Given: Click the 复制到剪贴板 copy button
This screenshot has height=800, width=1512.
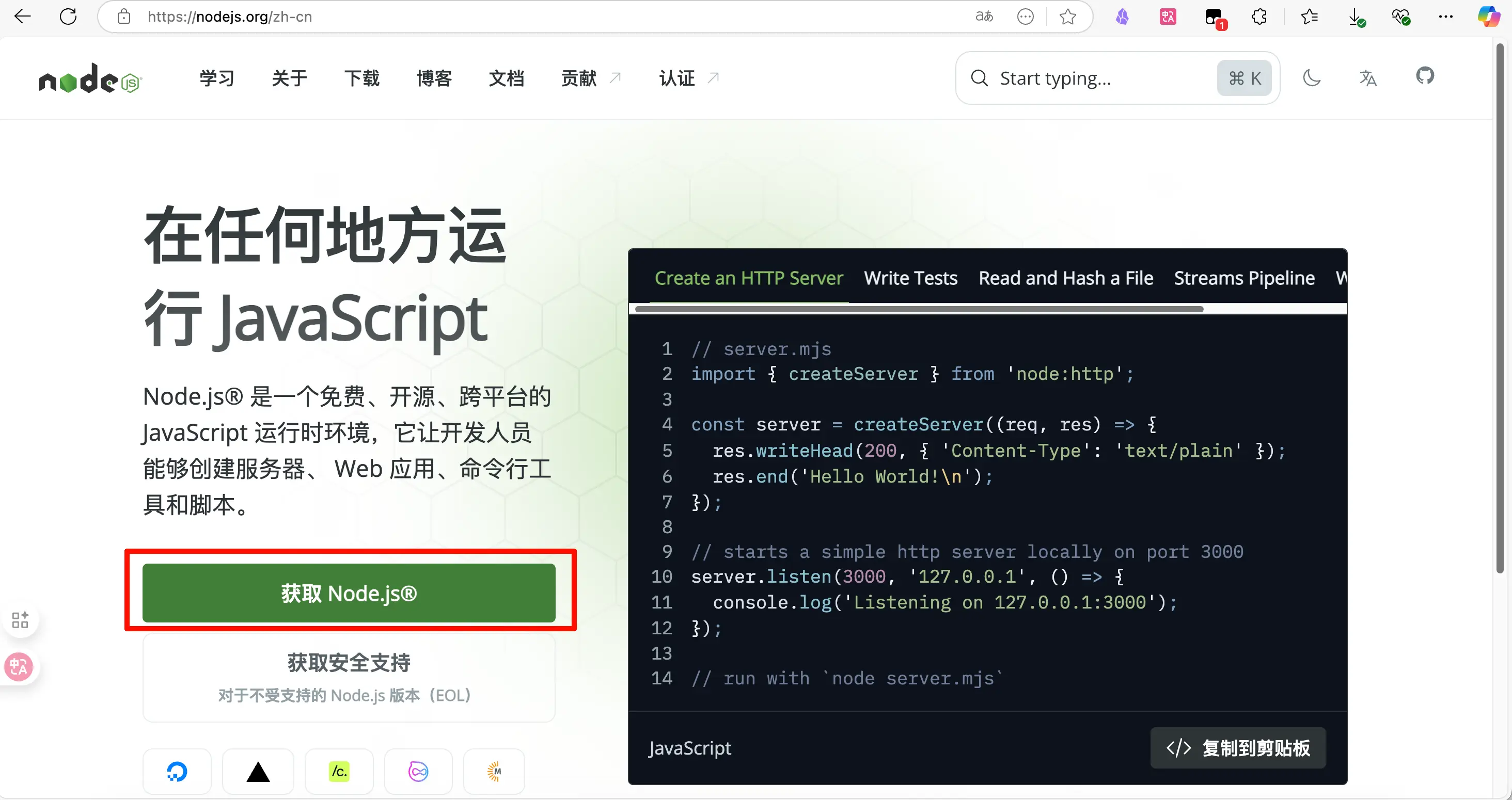Looking at the screenshot, I should [x=1238, y=748].
